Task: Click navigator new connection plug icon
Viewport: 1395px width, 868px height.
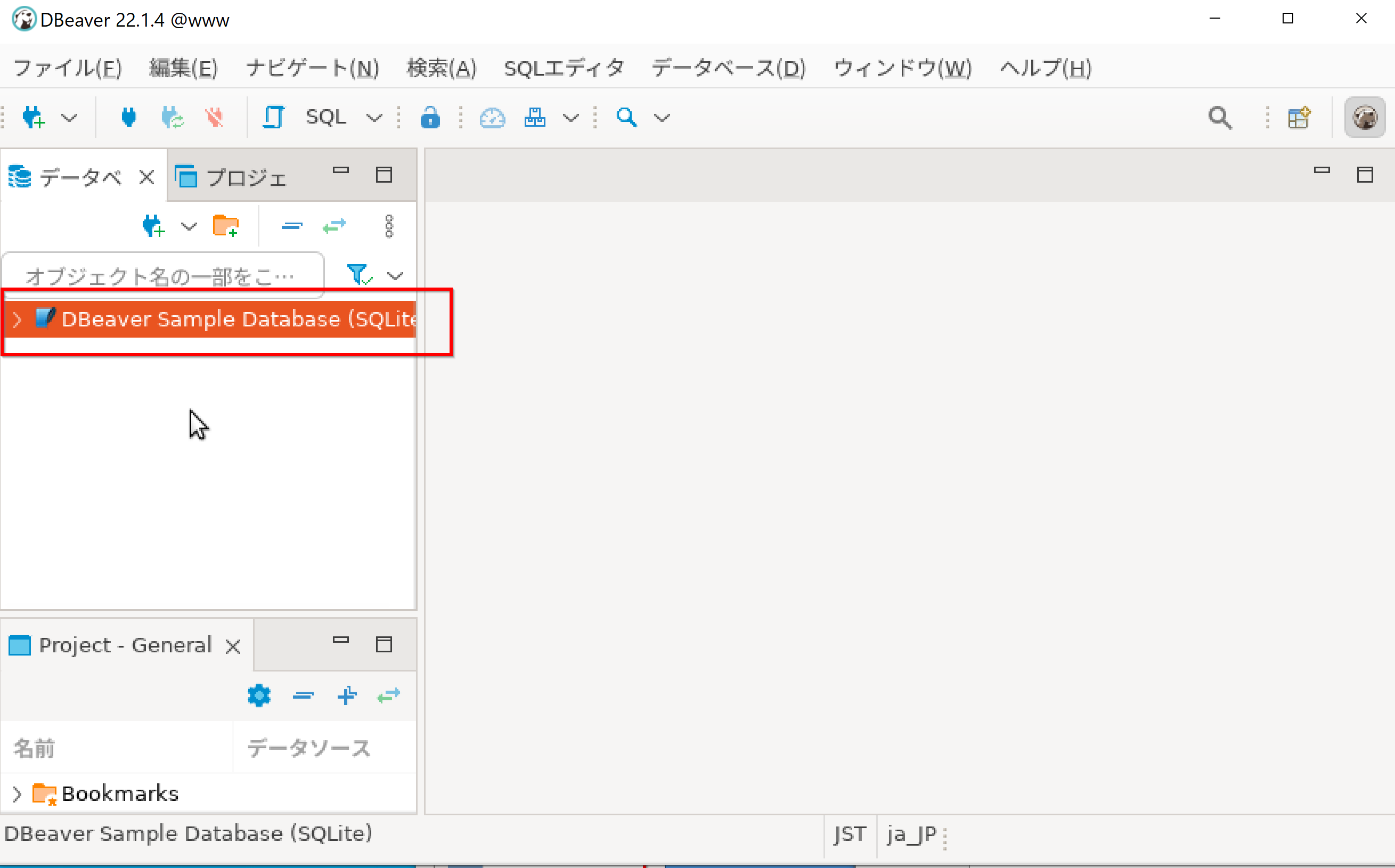Action: coord(154,226)
